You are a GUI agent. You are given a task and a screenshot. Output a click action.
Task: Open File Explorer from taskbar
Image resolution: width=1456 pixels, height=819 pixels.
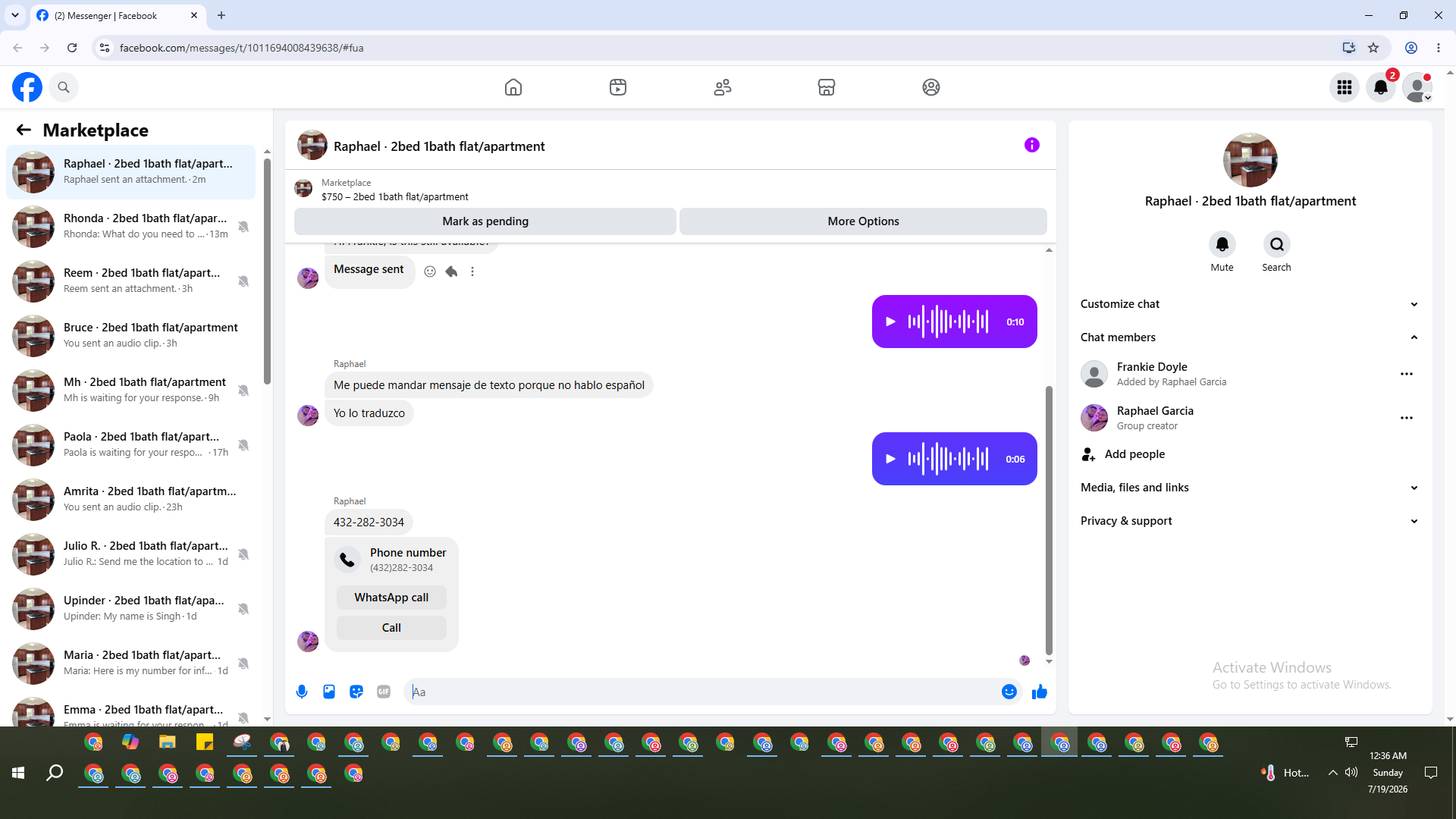[167, 742]
